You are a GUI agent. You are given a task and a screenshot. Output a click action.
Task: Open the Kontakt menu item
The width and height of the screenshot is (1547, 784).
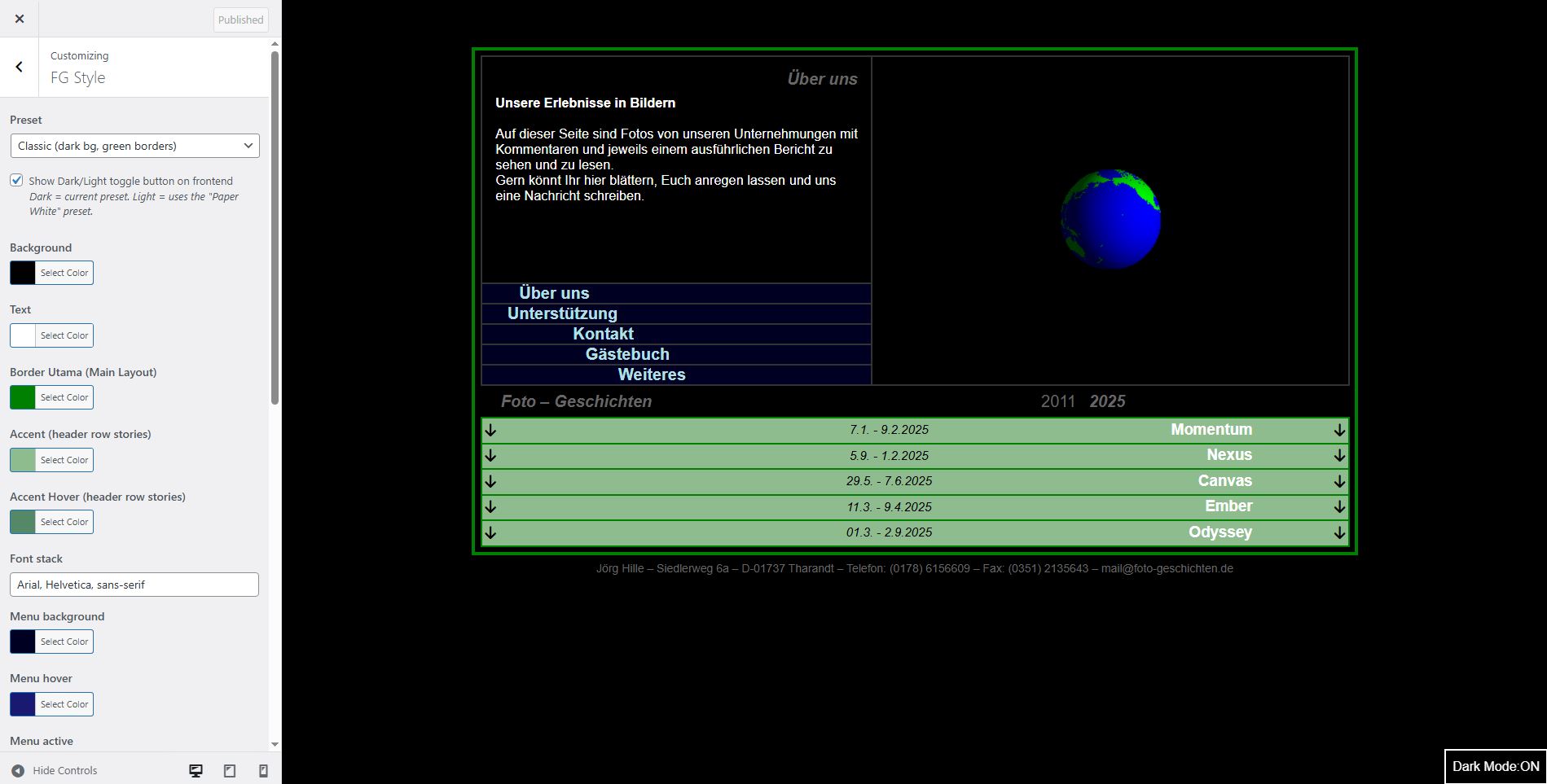pos(603,334)
